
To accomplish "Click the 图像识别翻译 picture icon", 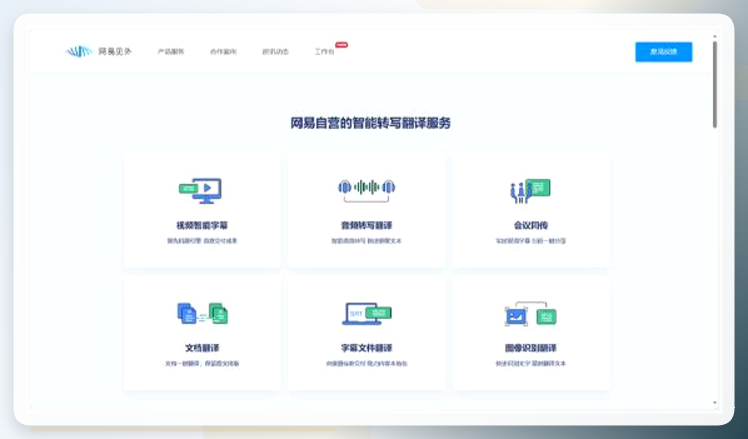I will tap(530, 314).
